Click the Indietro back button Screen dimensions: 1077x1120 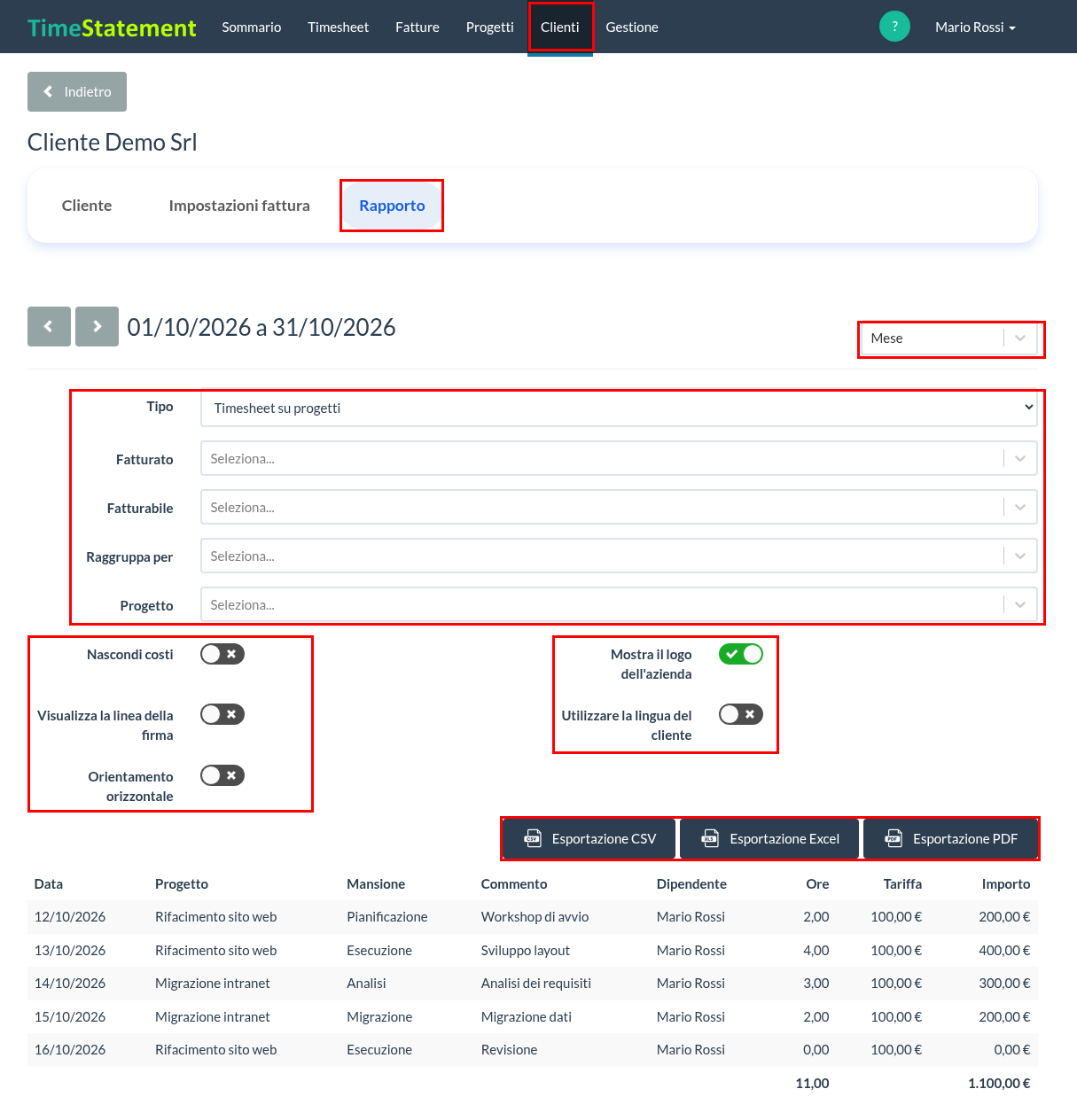(x=77, y=91)
